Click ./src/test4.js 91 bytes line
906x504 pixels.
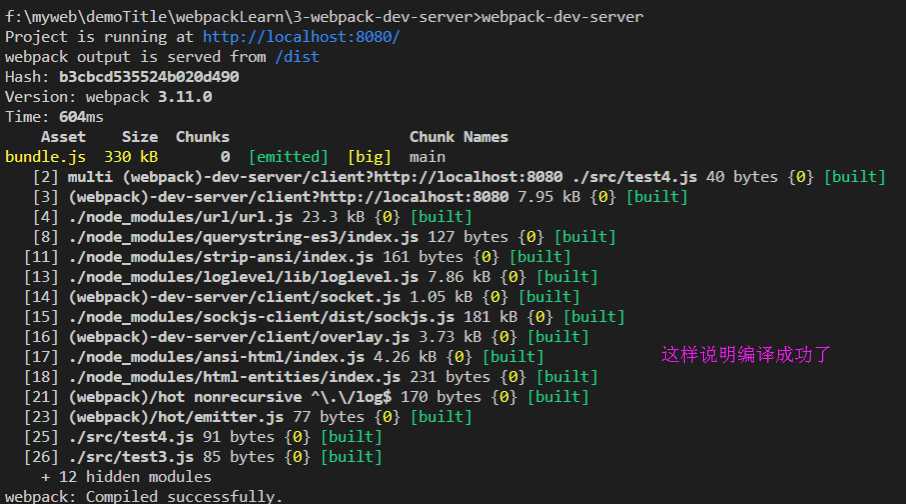coord(203,437)
